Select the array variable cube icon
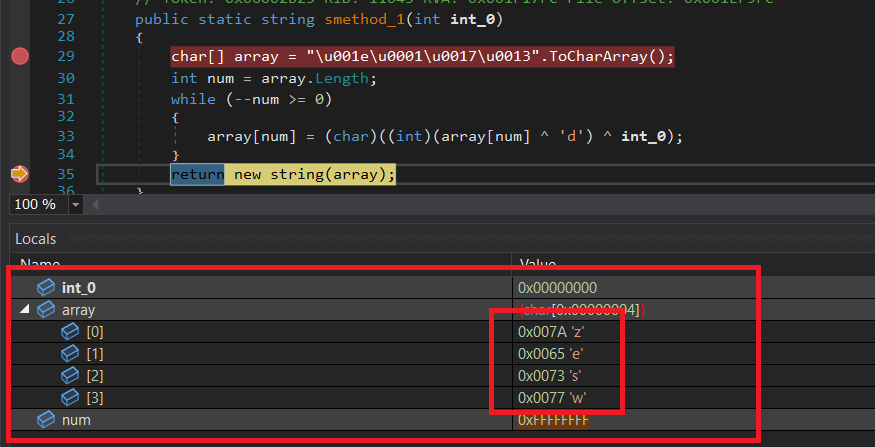This screenshot has height=447, width=875. click(x=46, y=310)
